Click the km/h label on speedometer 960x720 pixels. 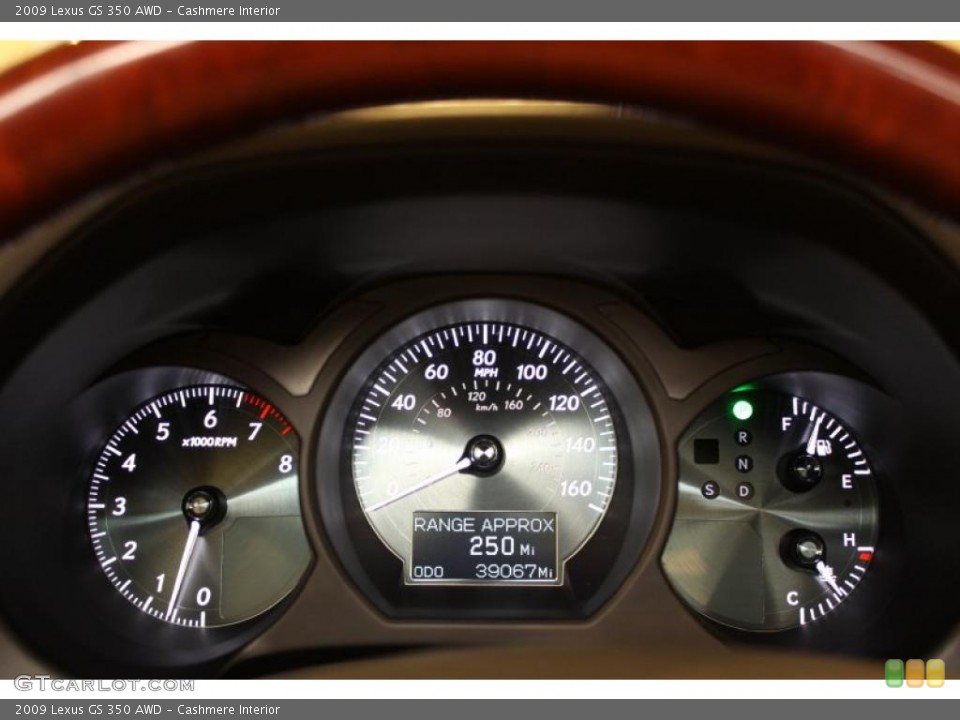click(487, 407)
